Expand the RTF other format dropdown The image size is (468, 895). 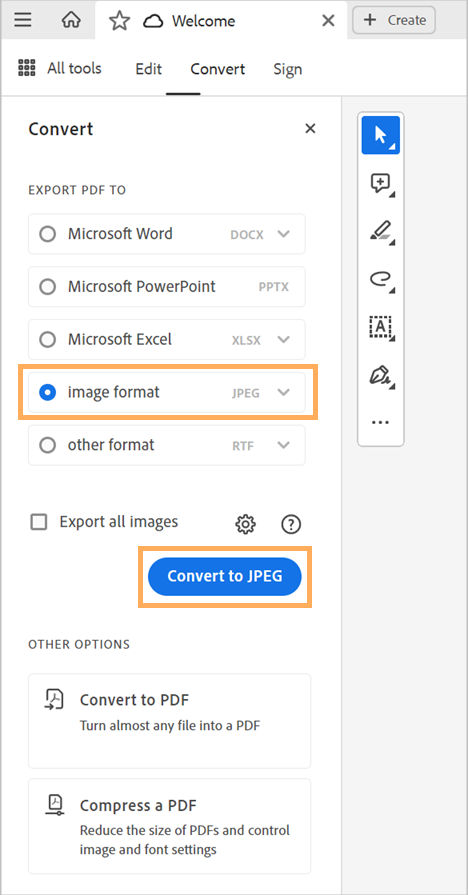coord(284,445)
